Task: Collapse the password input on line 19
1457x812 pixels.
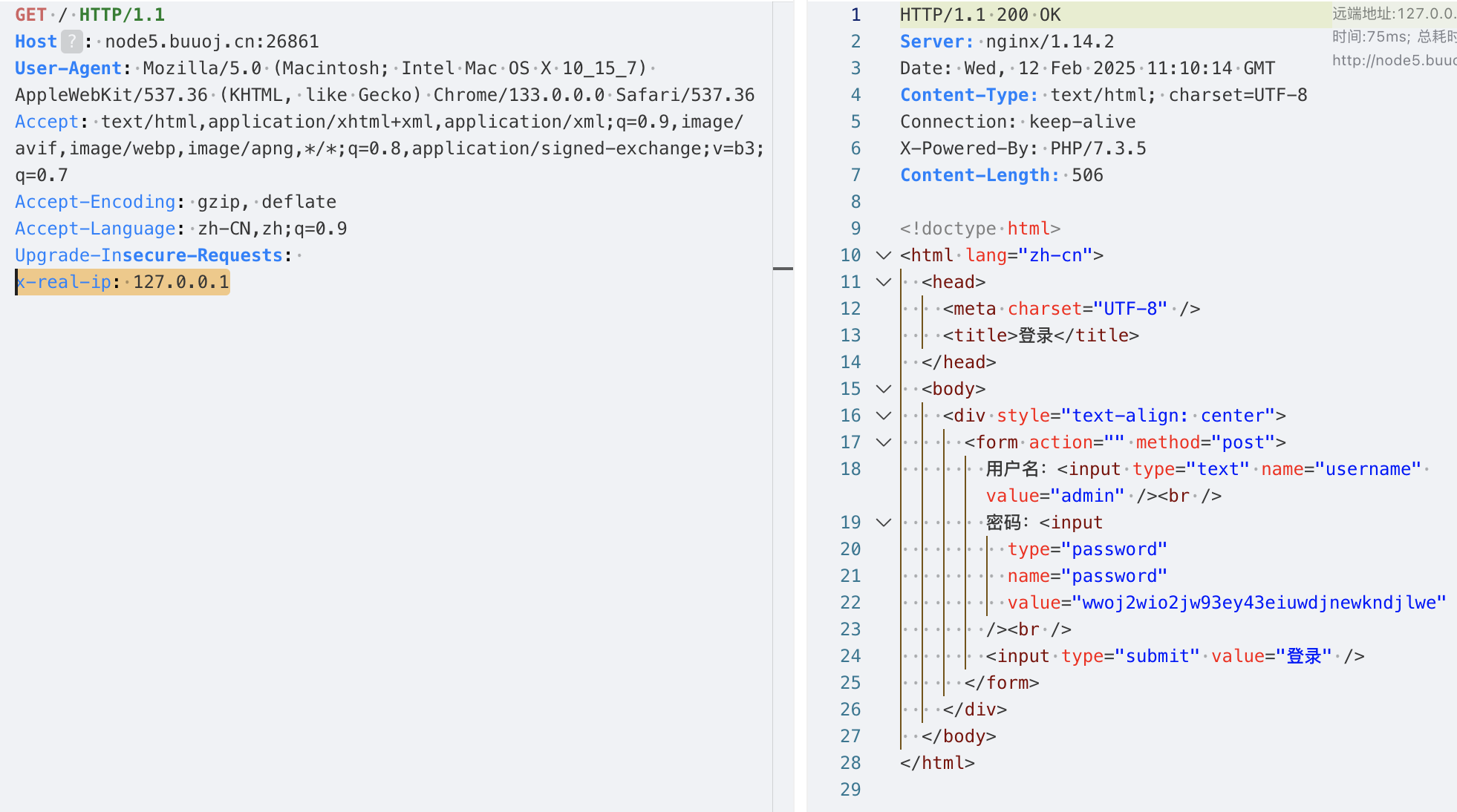Action: tap(883, 523)
